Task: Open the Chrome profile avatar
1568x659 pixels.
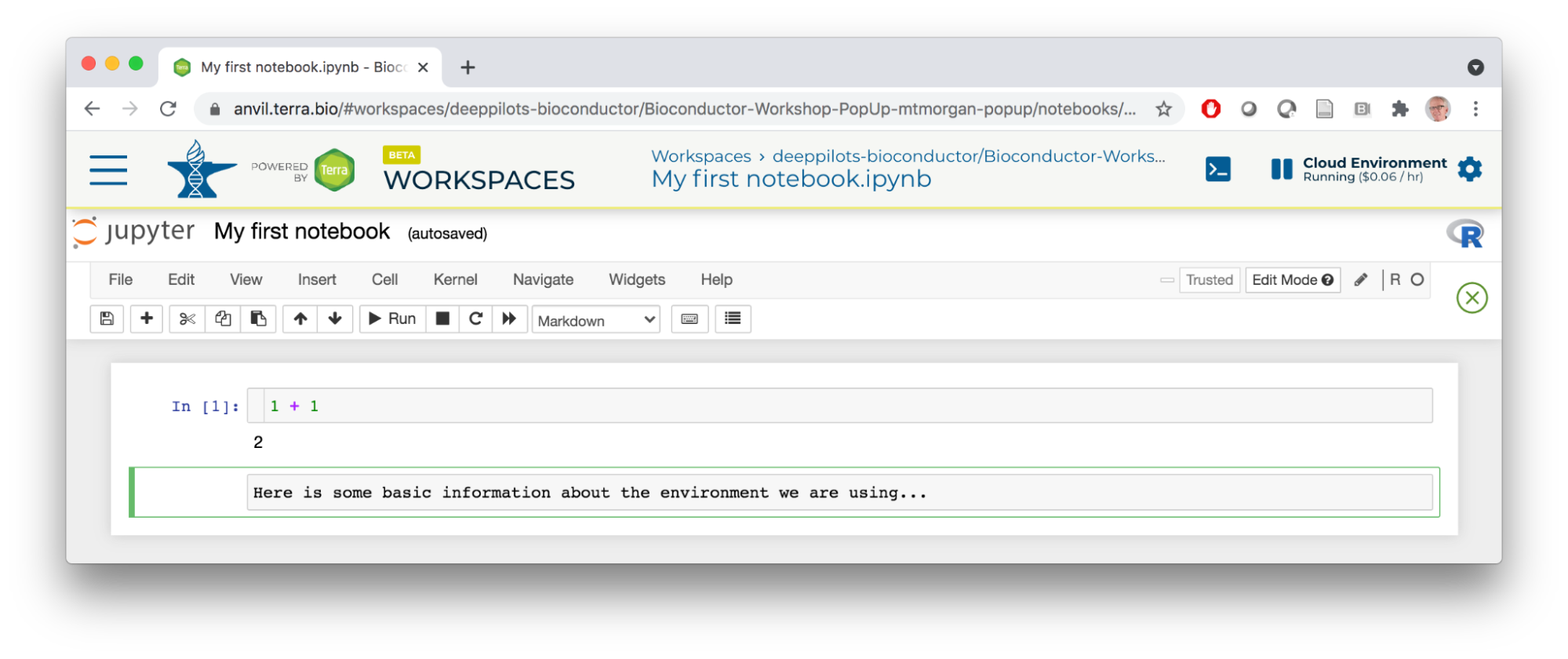Action: tap(1438, 109)
